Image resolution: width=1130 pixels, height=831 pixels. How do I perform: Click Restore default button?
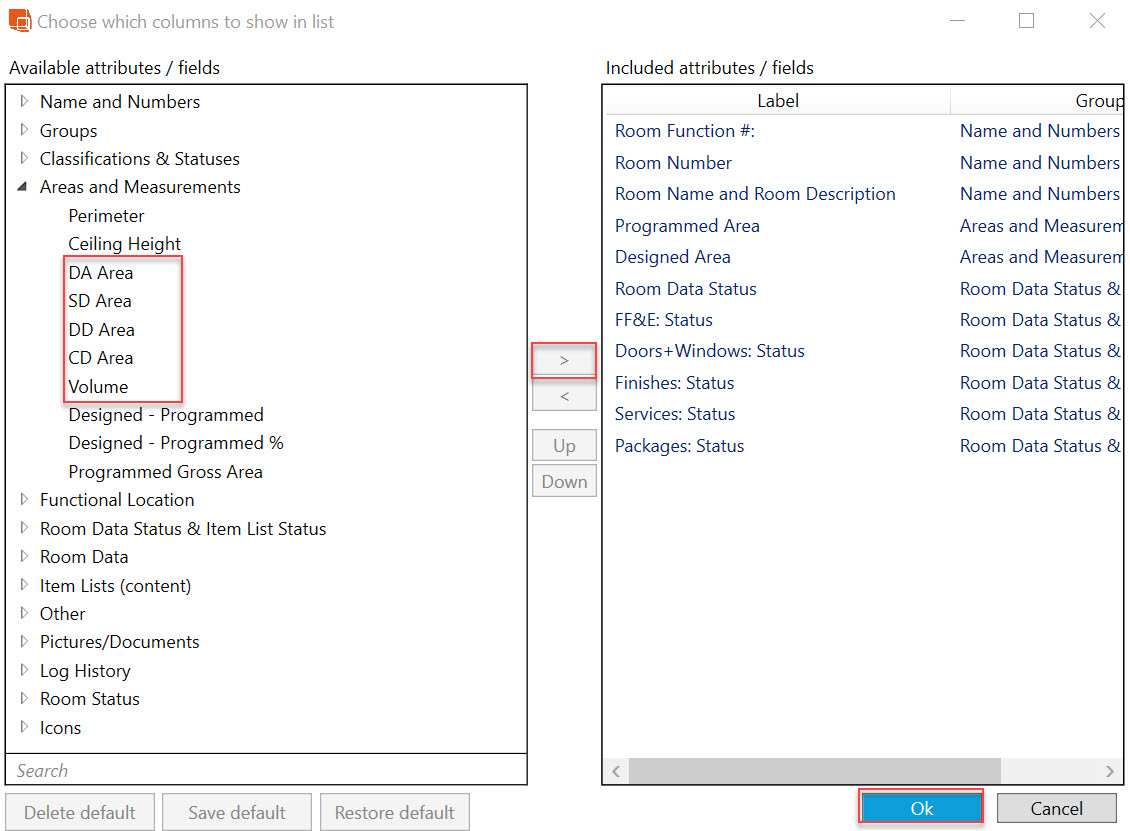tap(394, 812)
